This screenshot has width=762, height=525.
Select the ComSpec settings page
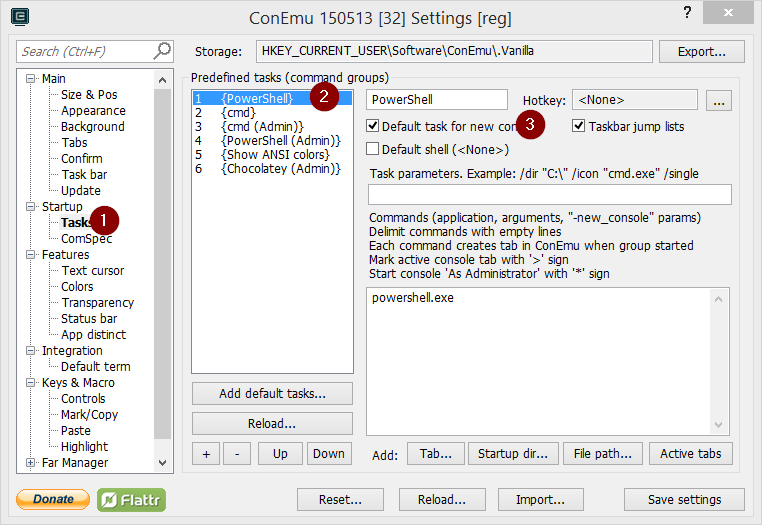click(87, 239)
